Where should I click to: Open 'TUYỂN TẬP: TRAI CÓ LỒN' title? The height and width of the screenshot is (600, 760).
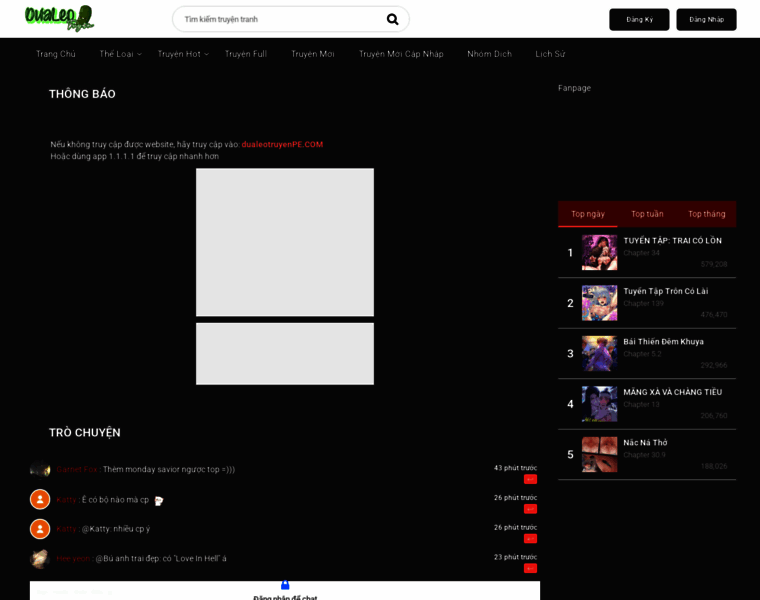pos(672,240)
